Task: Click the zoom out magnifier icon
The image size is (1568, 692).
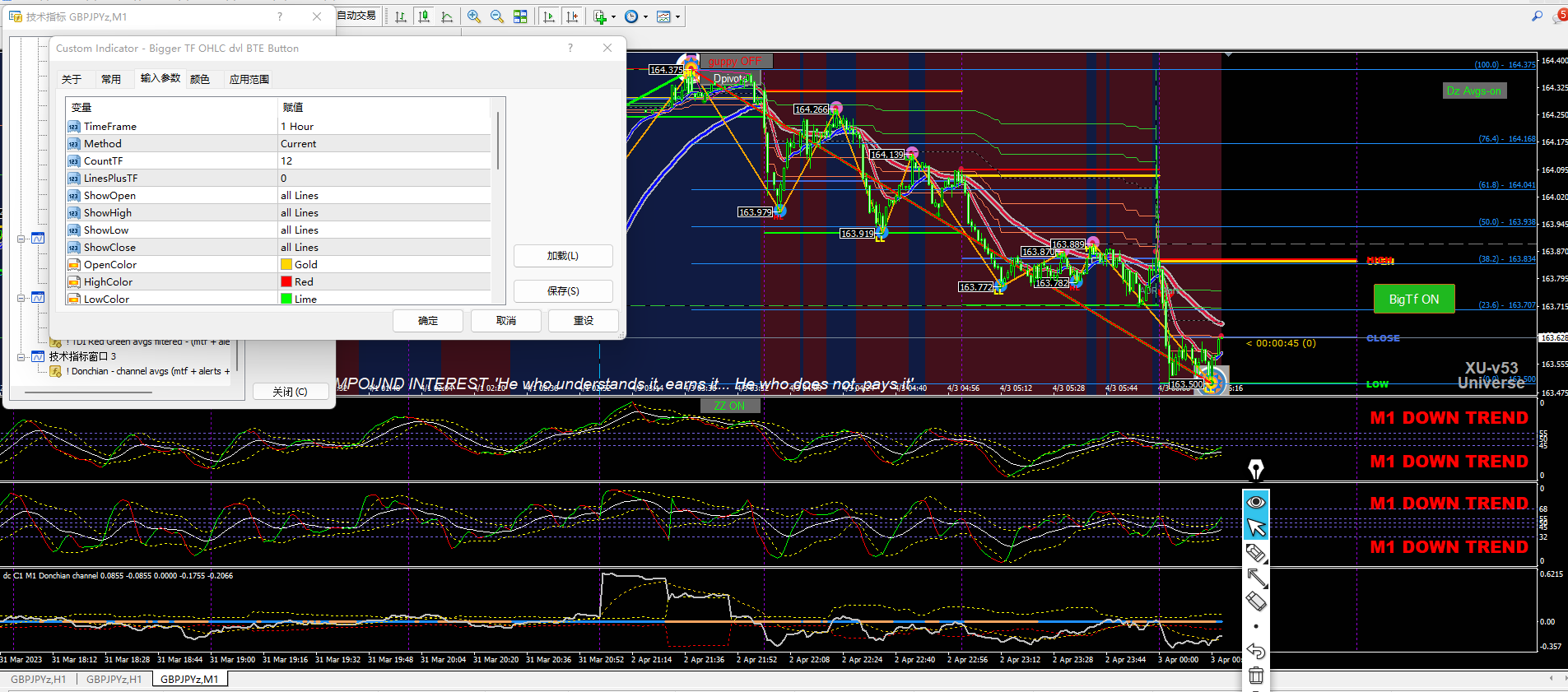Action: [x=497, y=16]
